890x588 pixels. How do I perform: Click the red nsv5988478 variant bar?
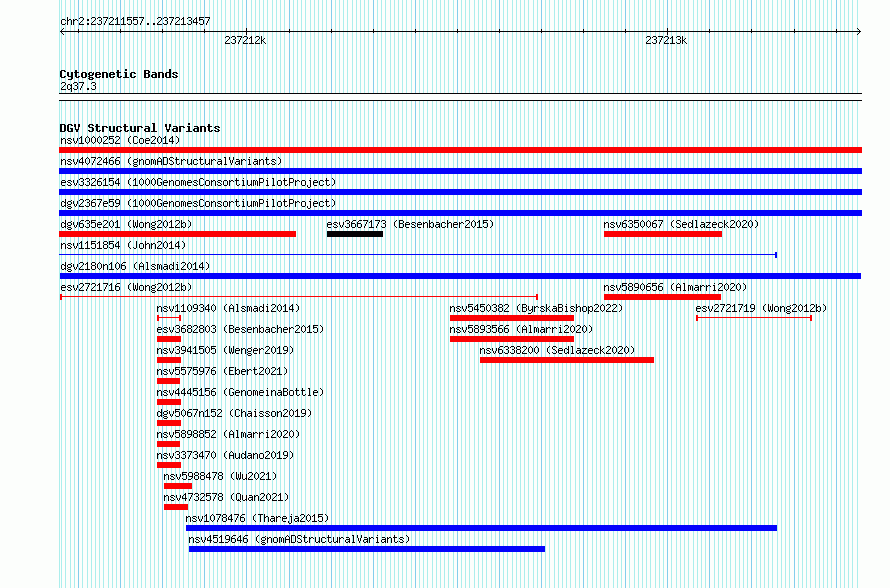[x=178, y=486]
